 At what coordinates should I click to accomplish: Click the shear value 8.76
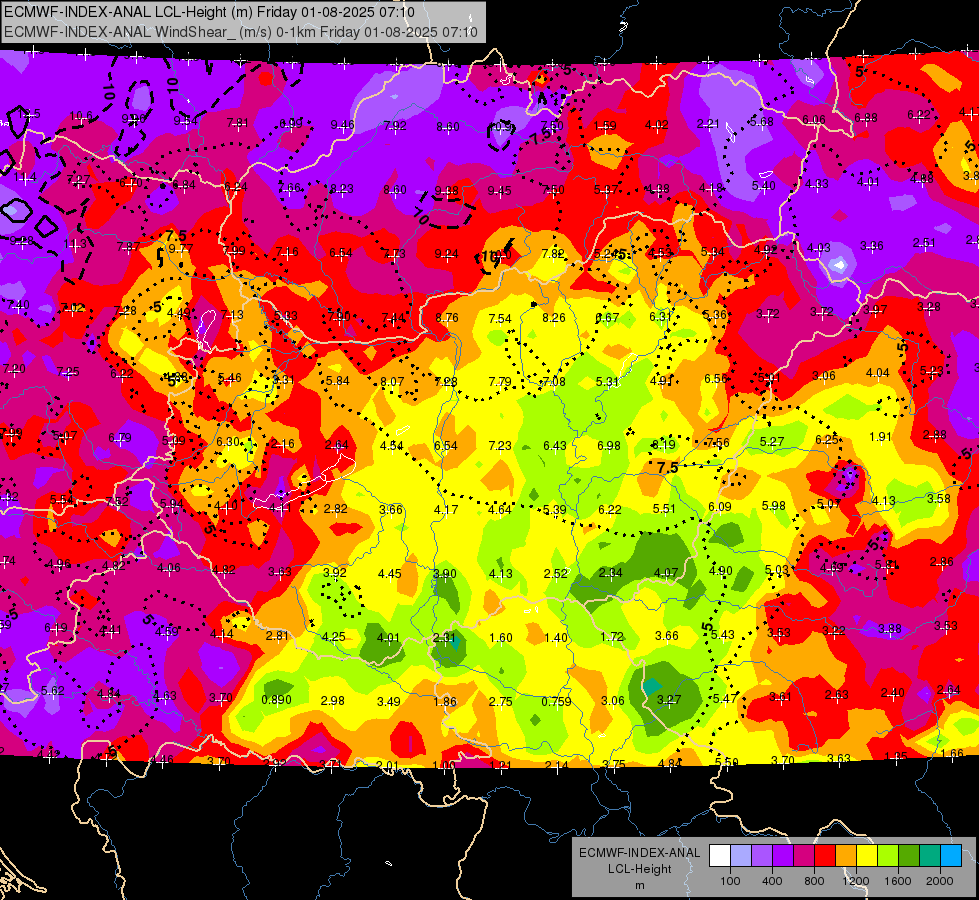click(447, 317)
